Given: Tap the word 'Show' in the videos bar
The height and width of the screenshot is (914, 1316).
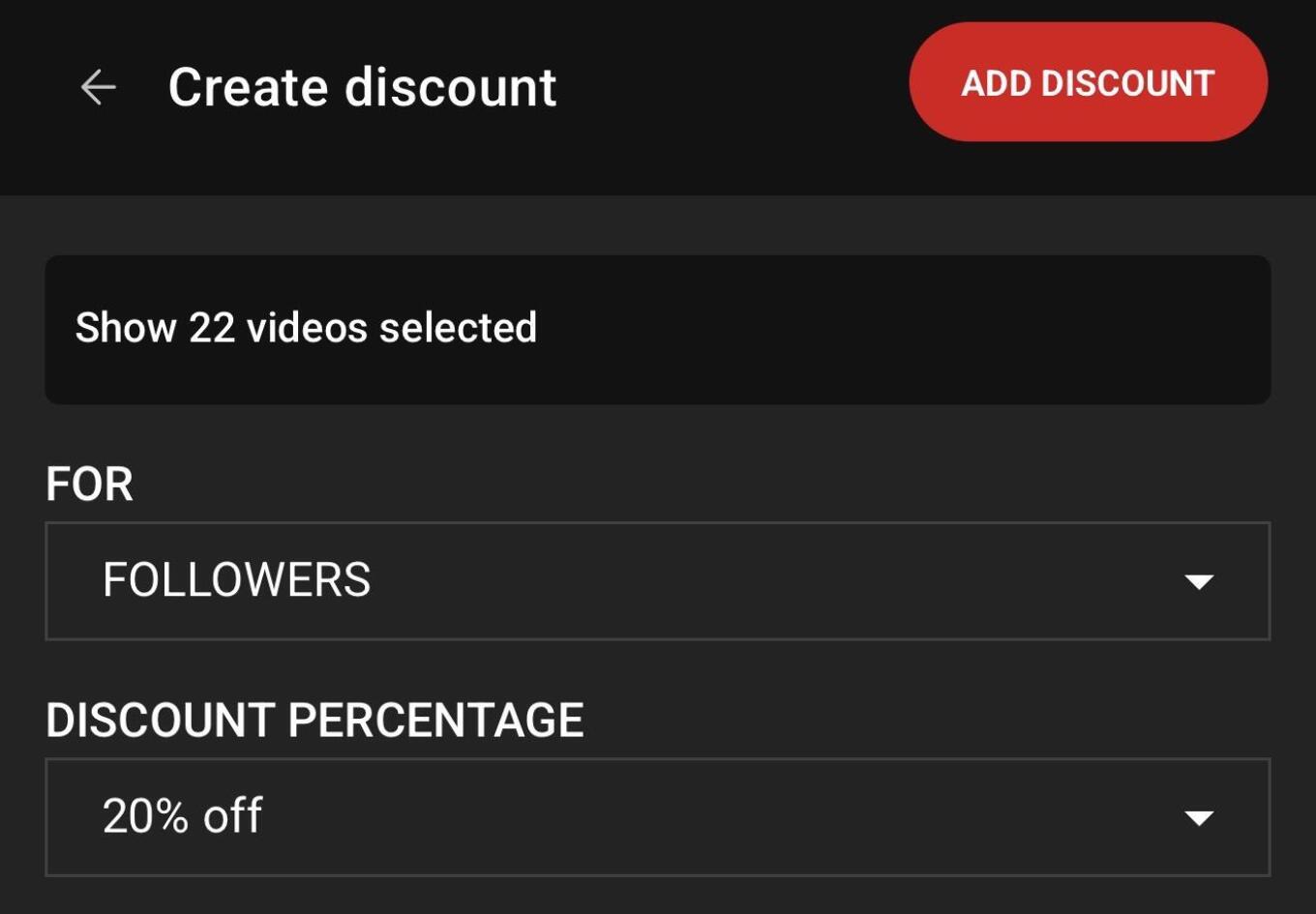Looking at the screenshot, I should tap(125, 328).
